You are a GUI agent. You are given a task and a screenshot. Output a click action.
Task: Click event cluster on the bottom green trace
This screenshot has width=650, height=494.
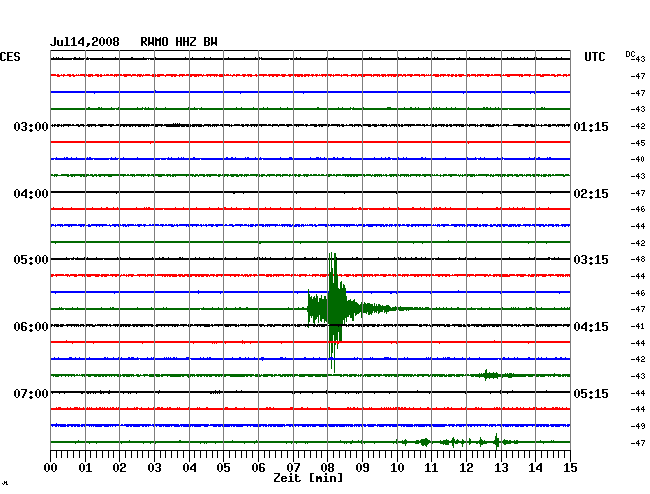(458, 442)
